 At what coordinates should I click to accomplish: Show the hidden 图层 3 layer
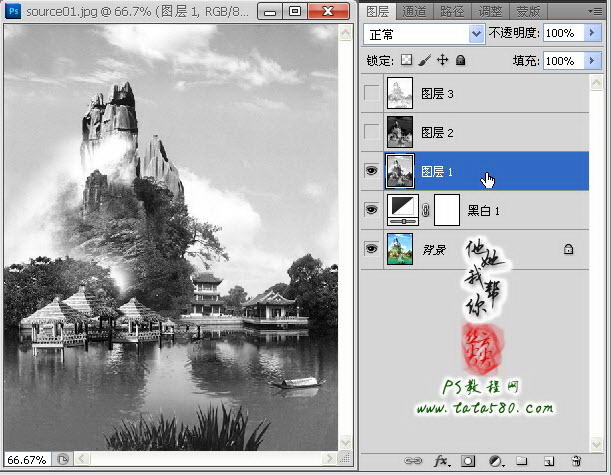click(372, 93)
